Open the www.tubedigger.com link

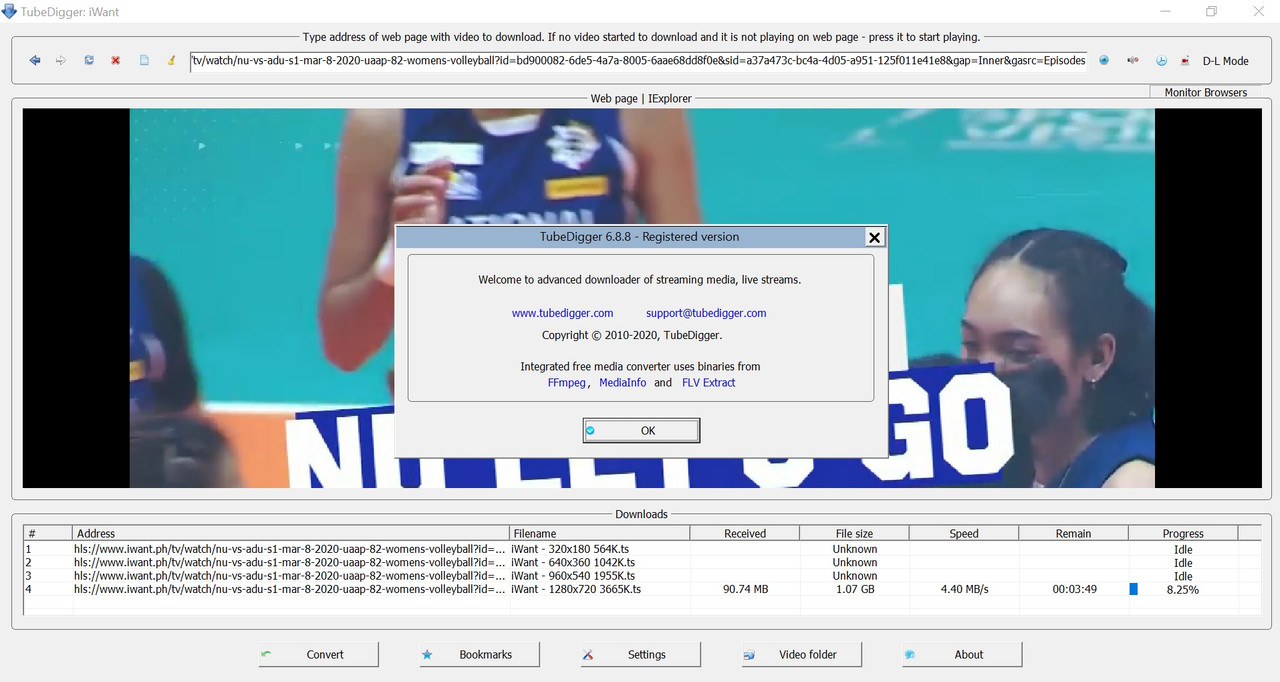[562, 313]
